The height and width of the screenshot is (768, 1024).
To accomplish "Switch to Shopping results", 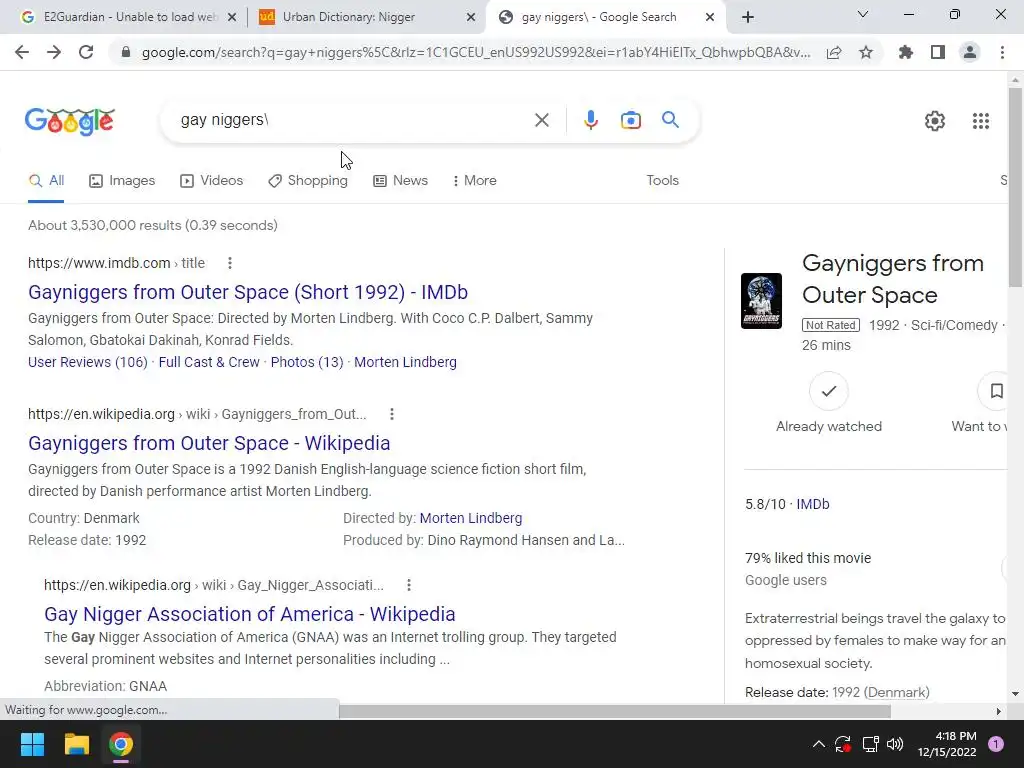I will [x=308, y=181].
